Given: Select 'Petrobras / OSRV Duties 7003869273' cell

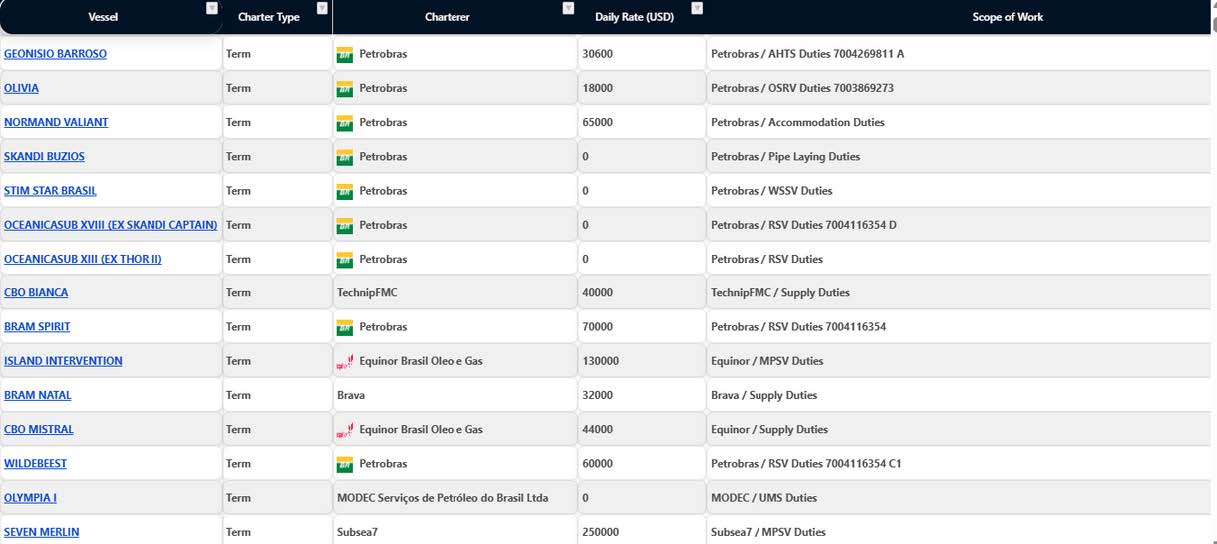Looking at the screenshot, I should (961, 88).
